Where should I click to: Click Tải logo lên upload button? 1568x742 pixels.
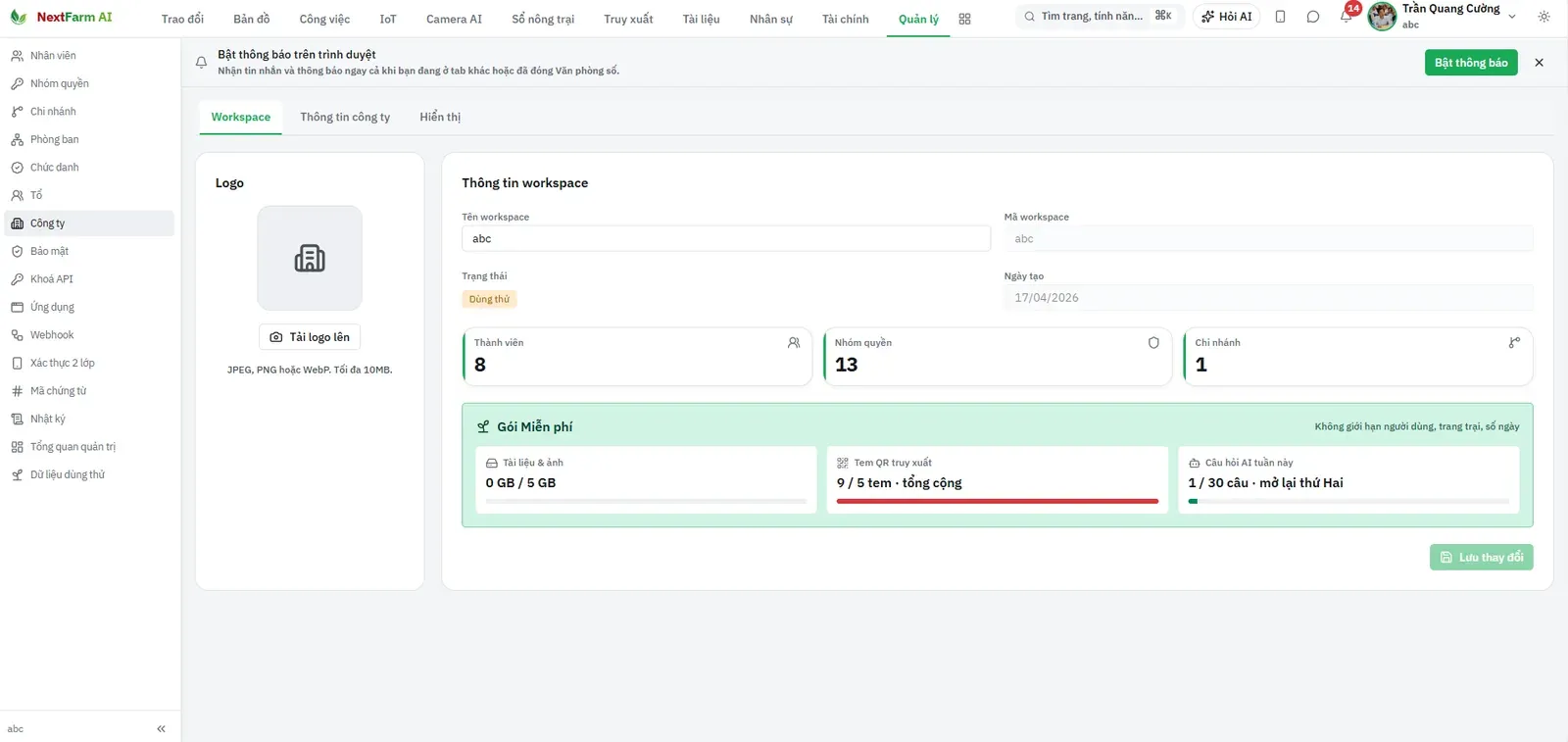click(x=310, y=337)
